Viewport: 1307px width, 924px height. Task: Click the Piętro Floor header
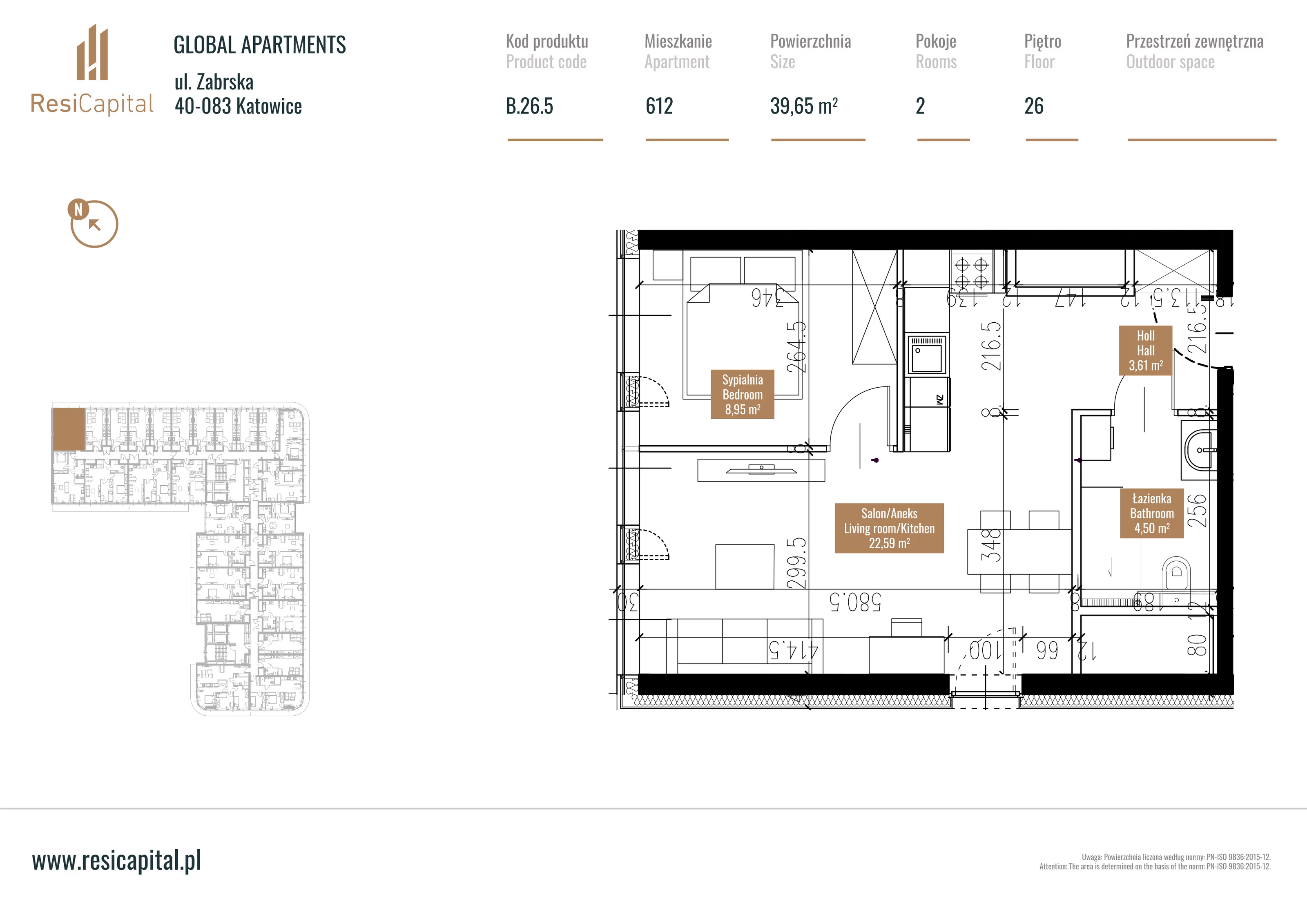[1042, 51]
